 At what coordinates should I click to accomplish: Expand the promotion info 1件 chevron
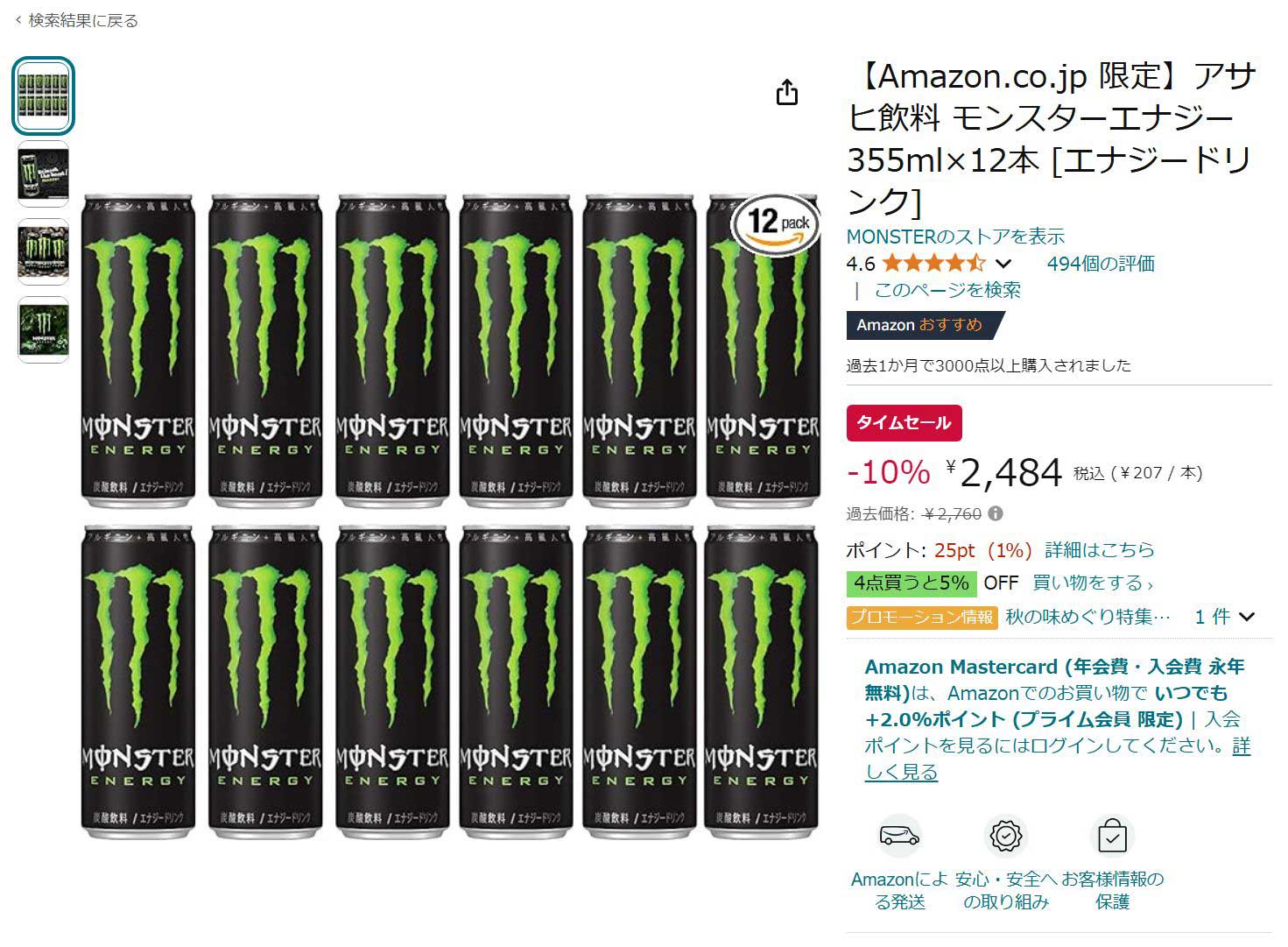click(x=1247, y=617)
